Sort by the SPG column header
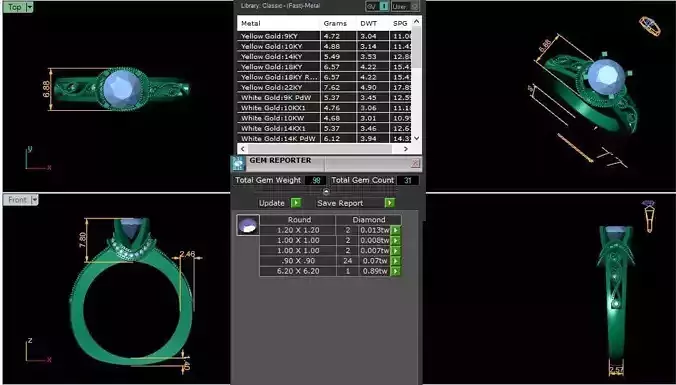The image size is (676, 385). pyautogui.click(x=401, y=23)
